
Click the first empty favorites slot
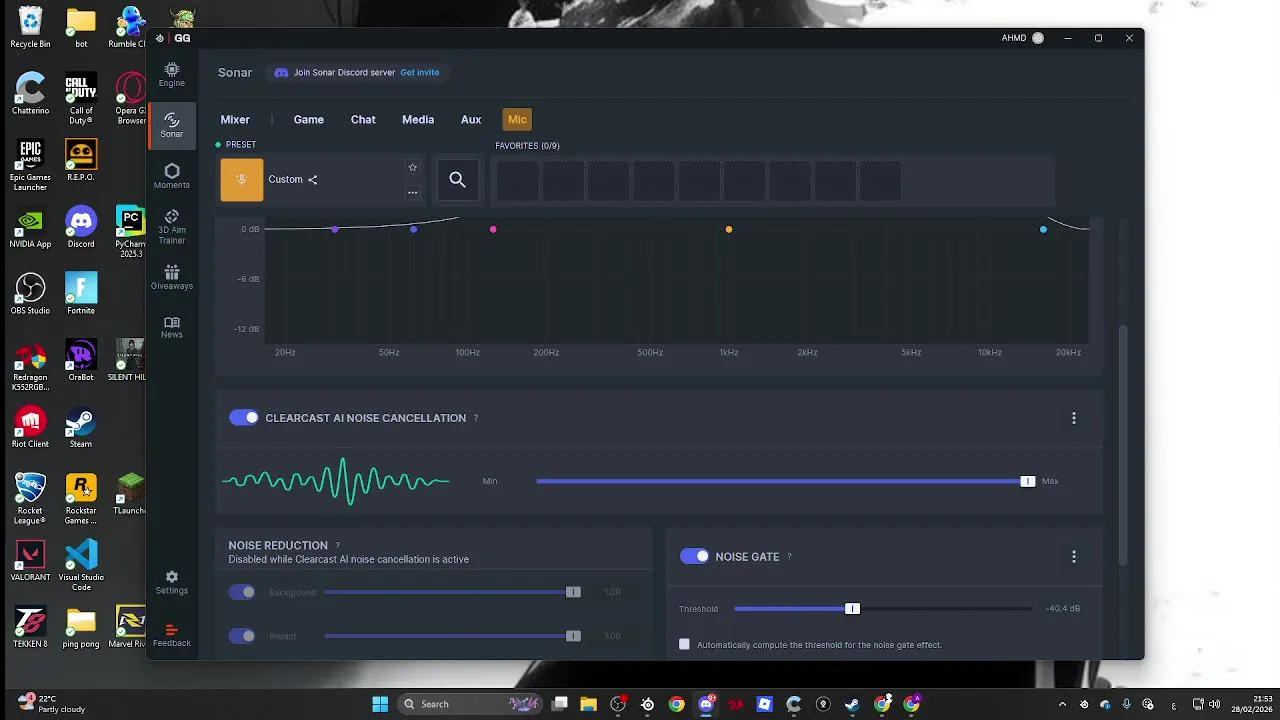[517, 181]
